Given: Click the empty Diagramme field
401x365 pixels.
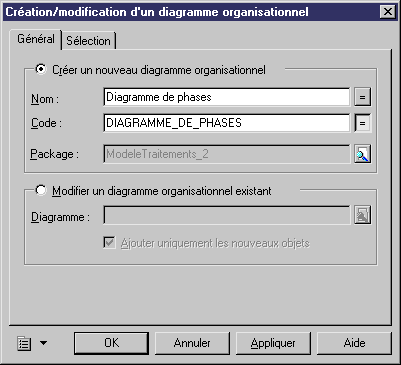Looking at the screenshot, I should 227,215.
